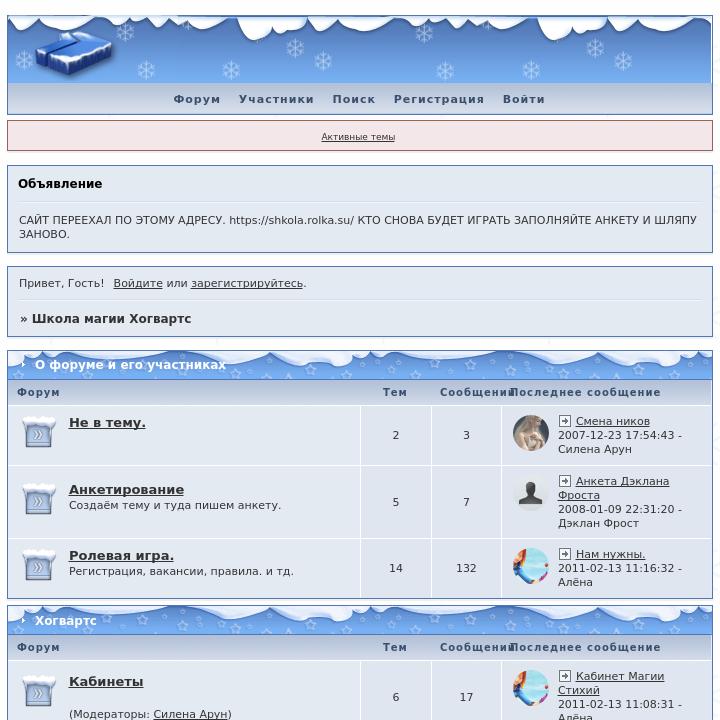Image resolution: width=720 pixels, height=720 pixels.
Task: Open moderator Силена Арун profile link
Action: point(191,714)
